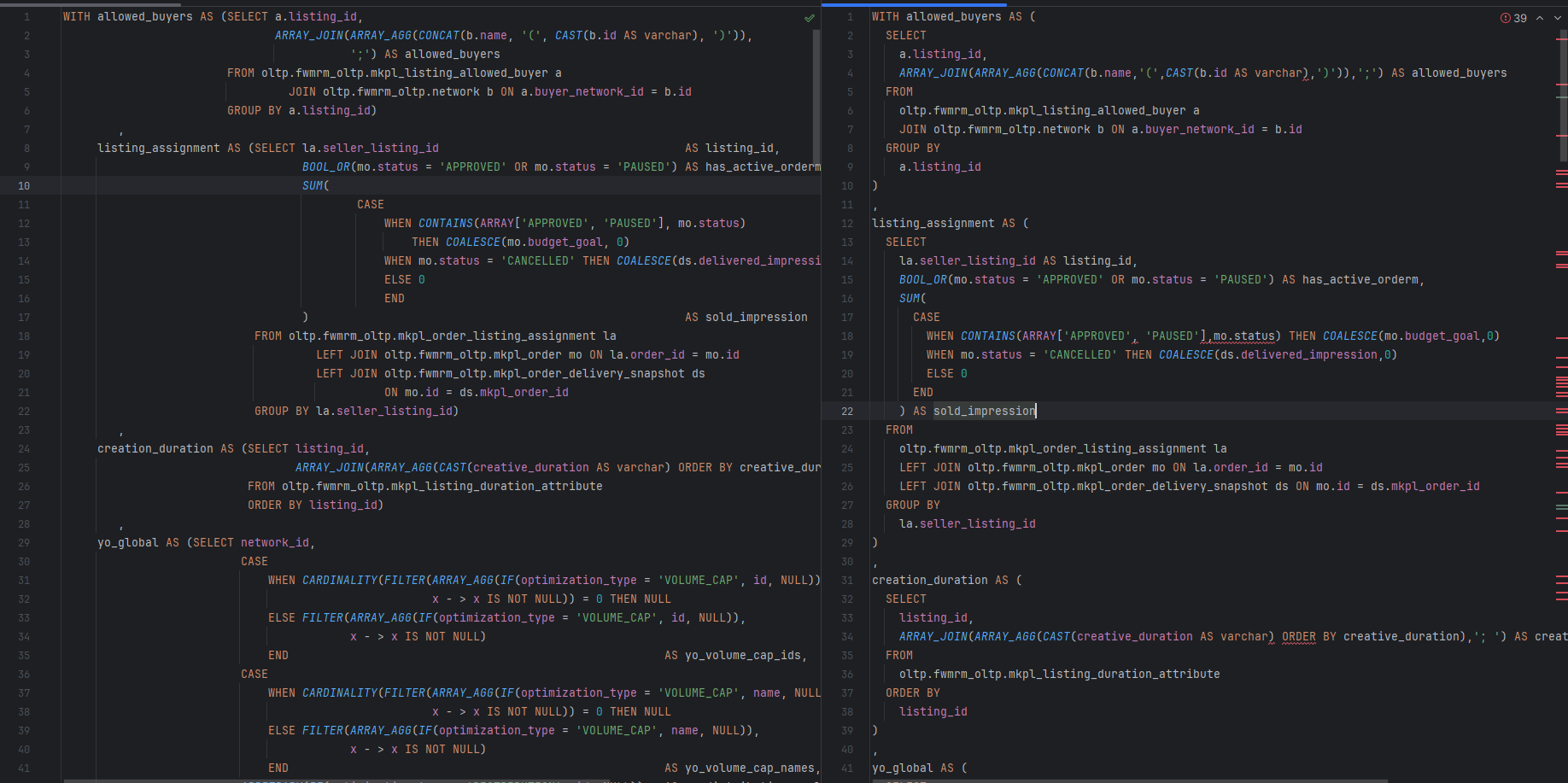Click 'BOOL_OR' function in left editor
1568x783 pixels.
coord(326,167)
